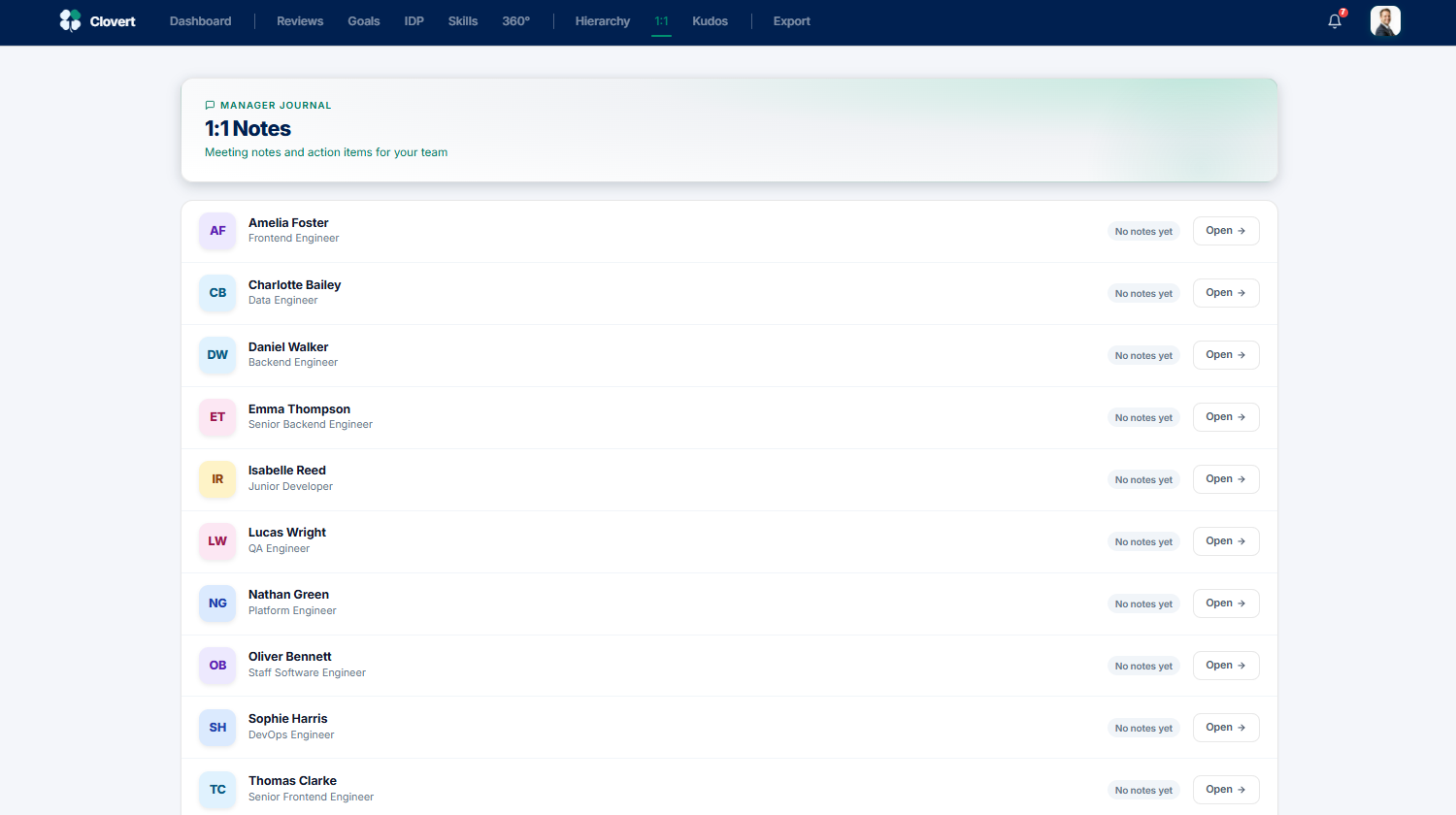Click Thomas Clarke's TC avatar

click(217, 790)
